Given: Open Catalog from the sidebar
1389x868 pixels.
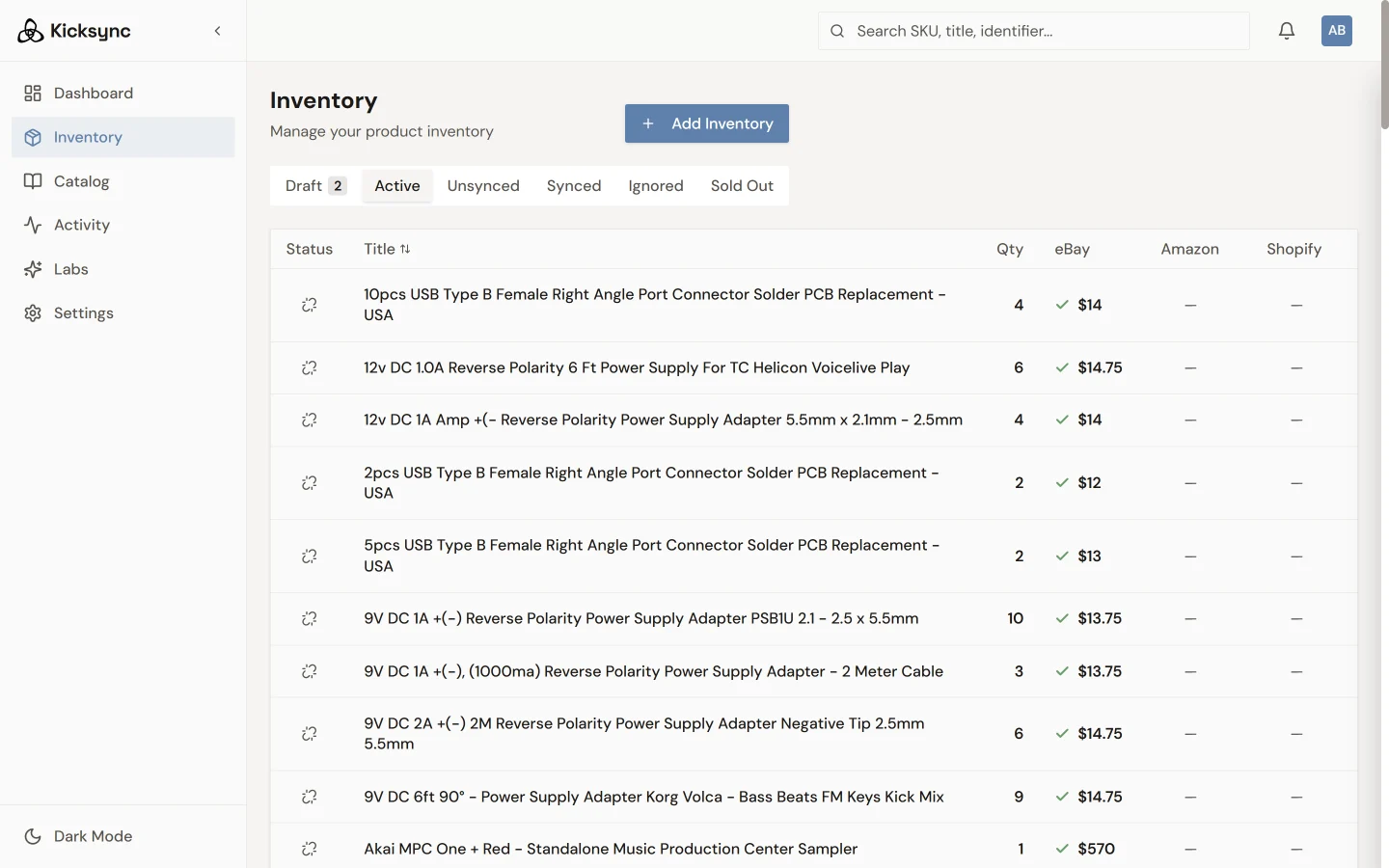Looking at the screenshot, I should coord(123,181).
